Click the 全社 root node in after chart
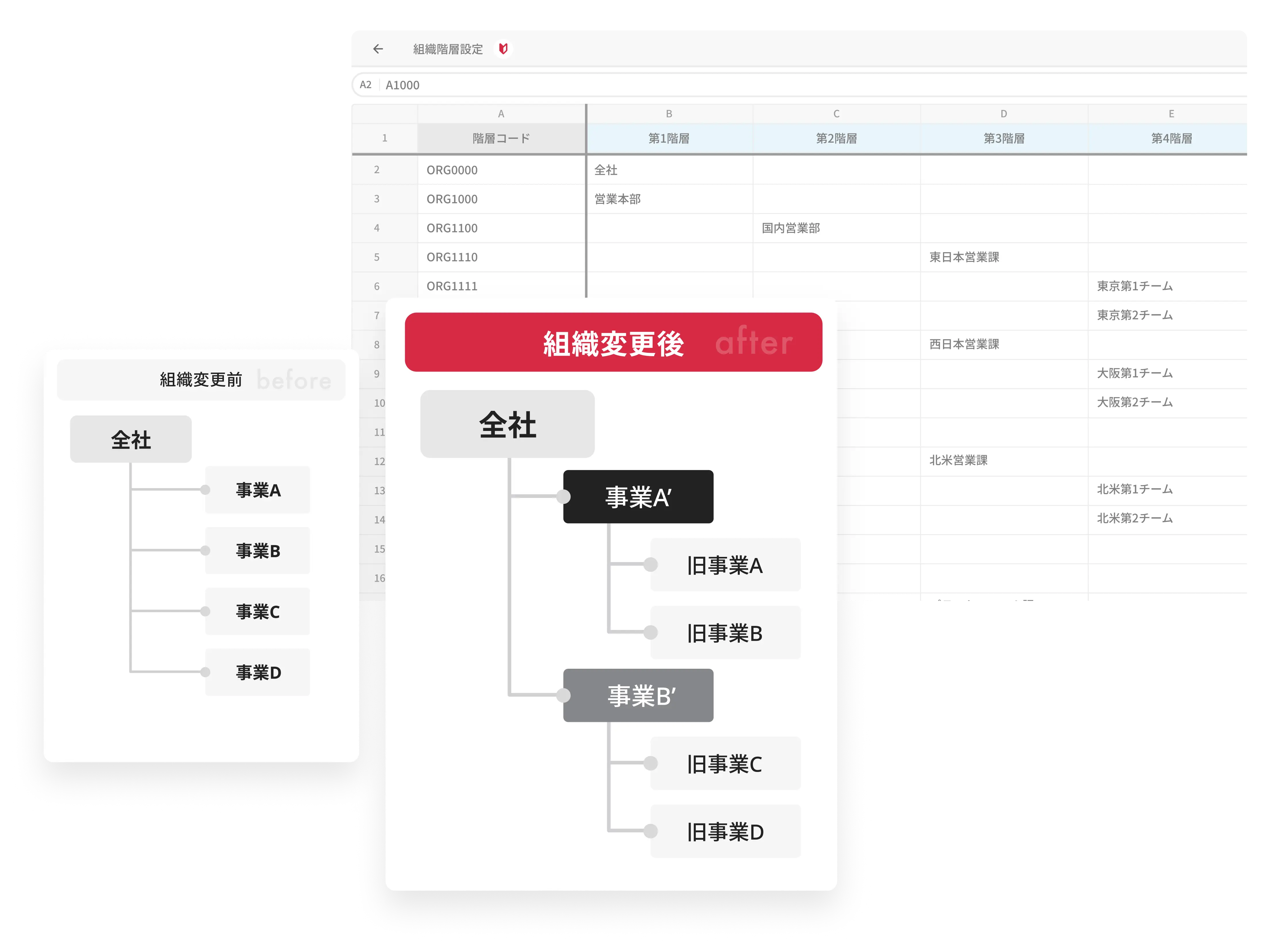 tap(507, 424)
